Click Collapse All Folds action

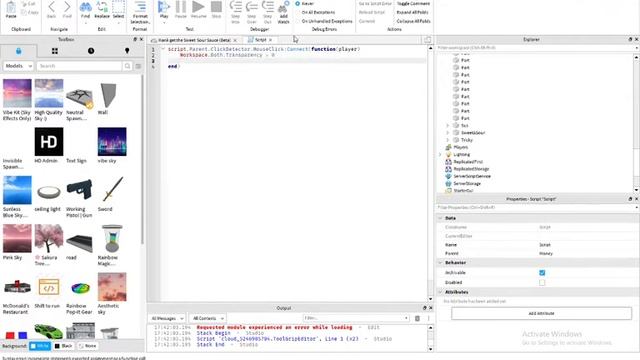[x=413, y=21]
